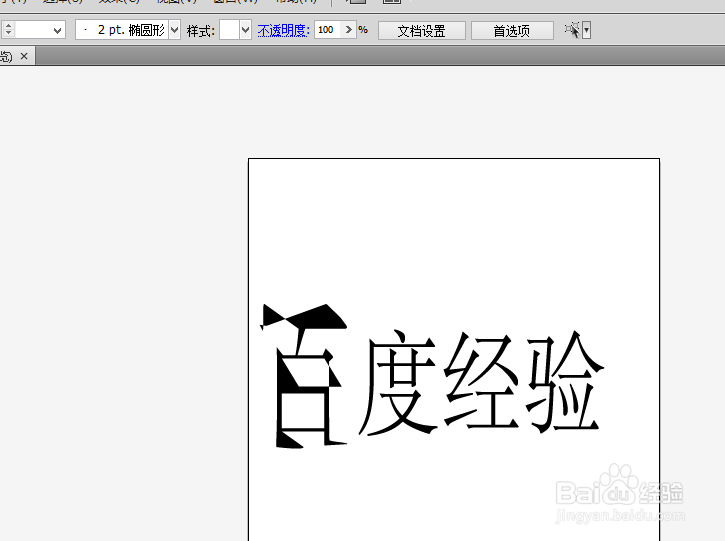Pick the 样式 graphic style swatch
Viewport: 725px width, 541px height.
pos(229,31)
